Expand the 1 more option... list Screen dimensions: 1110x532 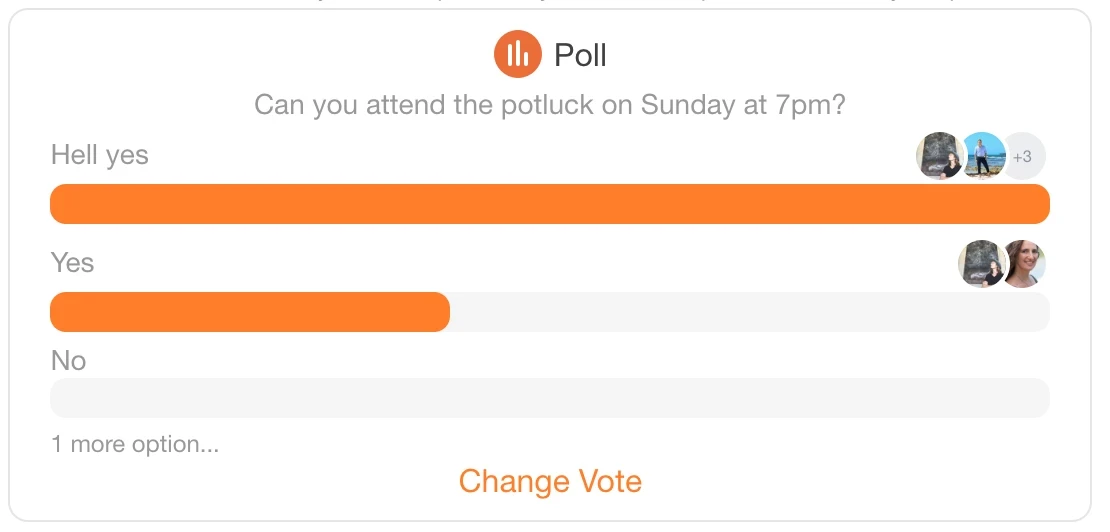[x=135, y=444]
